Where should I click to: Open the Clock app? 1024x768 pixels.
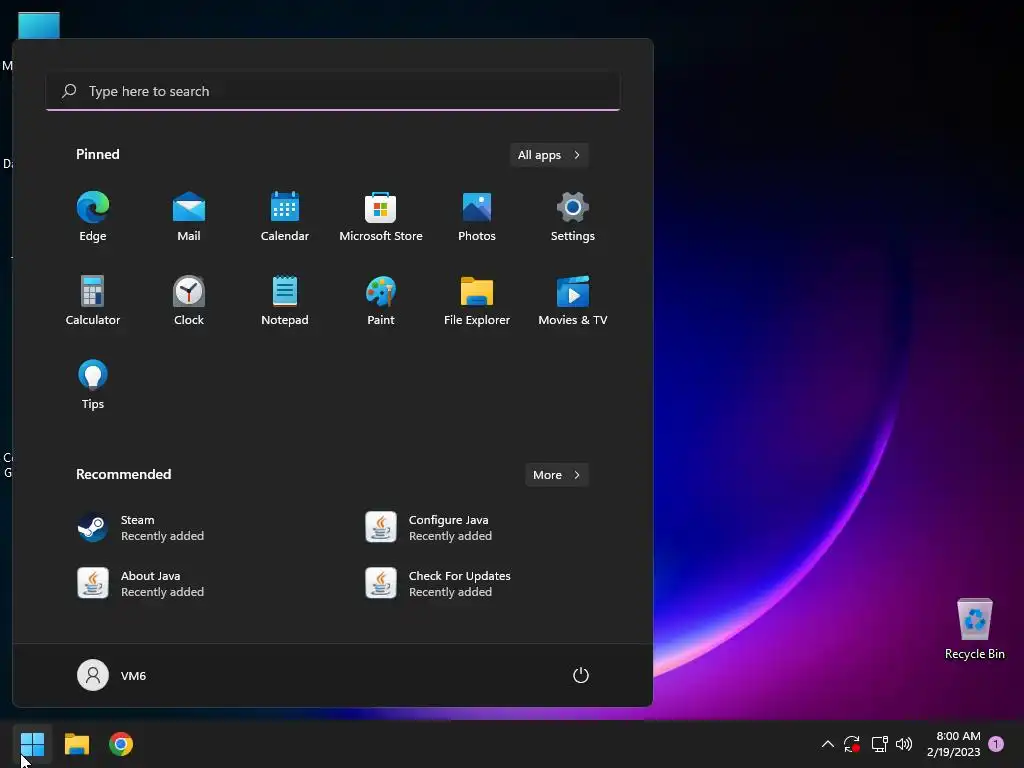tap(189, 300)
